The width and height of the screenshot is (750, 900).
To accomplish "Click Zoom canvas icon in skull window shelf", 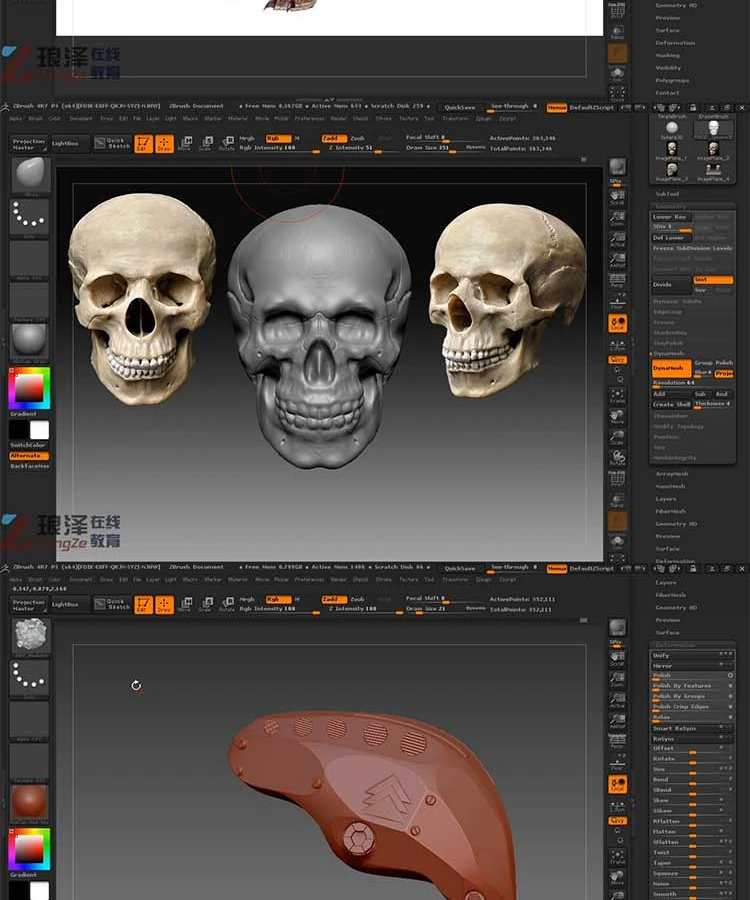I will pyautogui.click(x=617, y=218).
